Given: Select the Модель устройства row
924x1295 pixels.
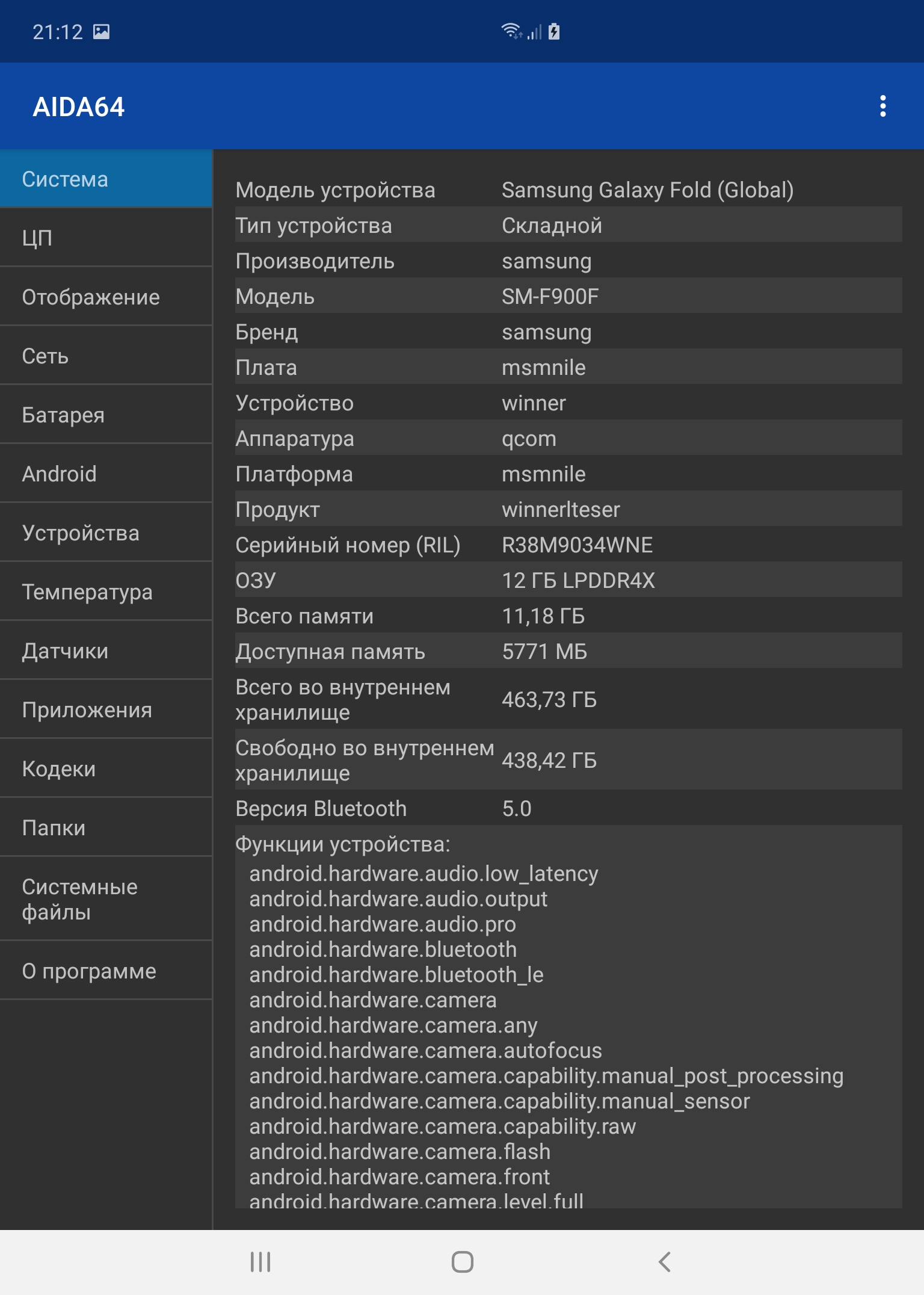Looking at the screenshot, I should (568, 190).
